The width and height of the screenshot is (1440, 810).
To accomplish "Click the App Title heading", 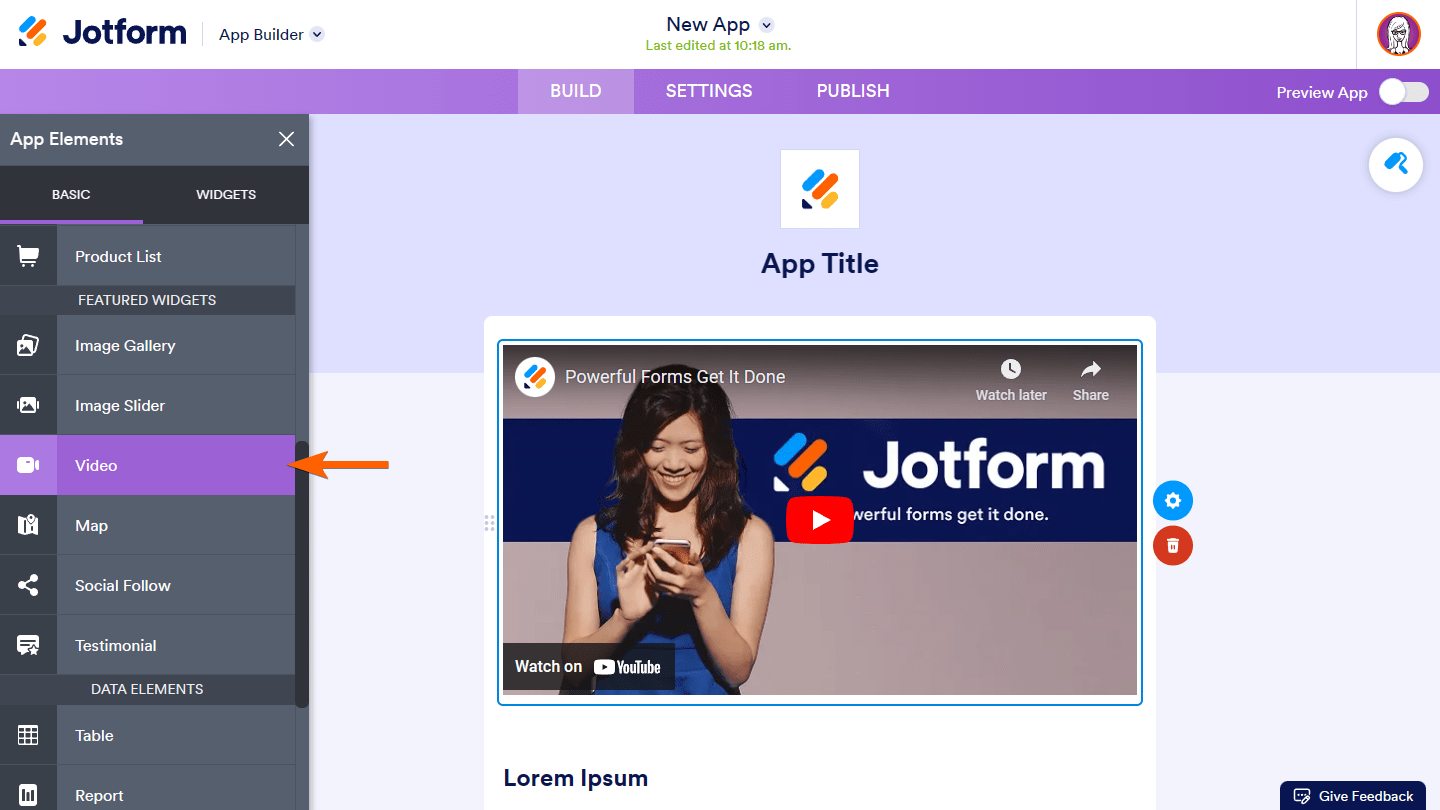I will 820,264.
